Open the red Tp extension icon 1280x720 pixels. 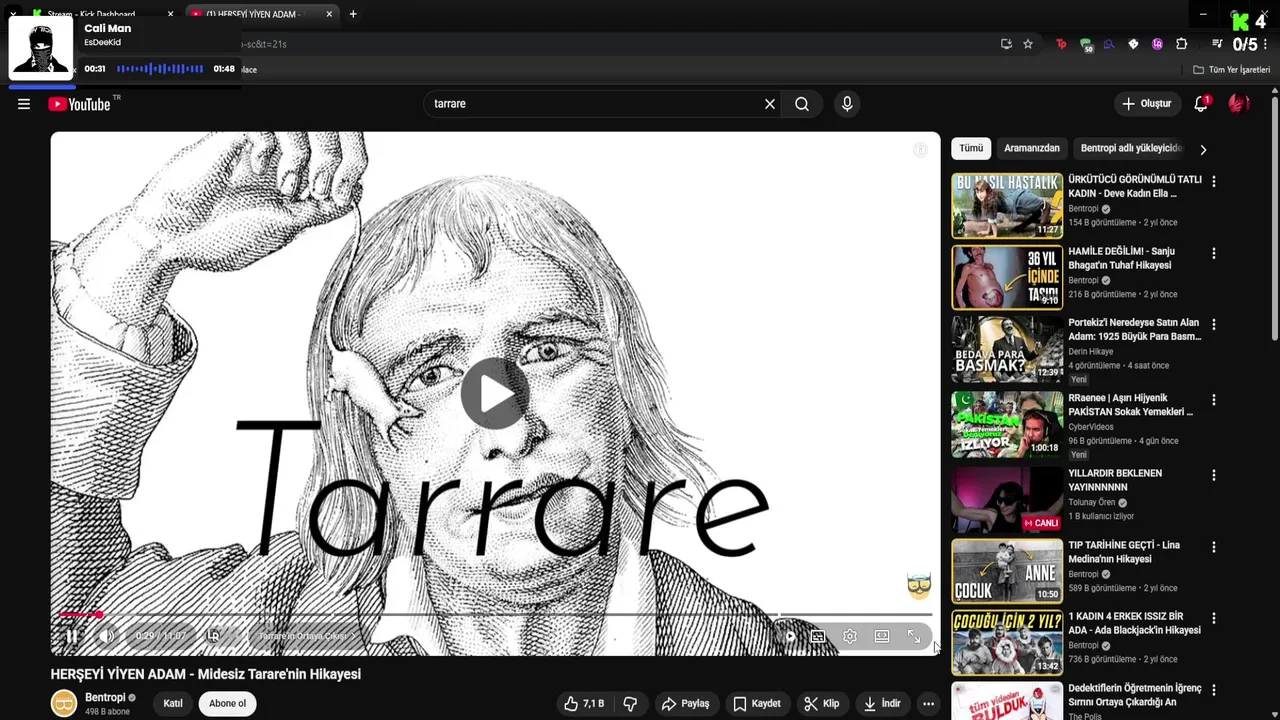pos(1061,44)
